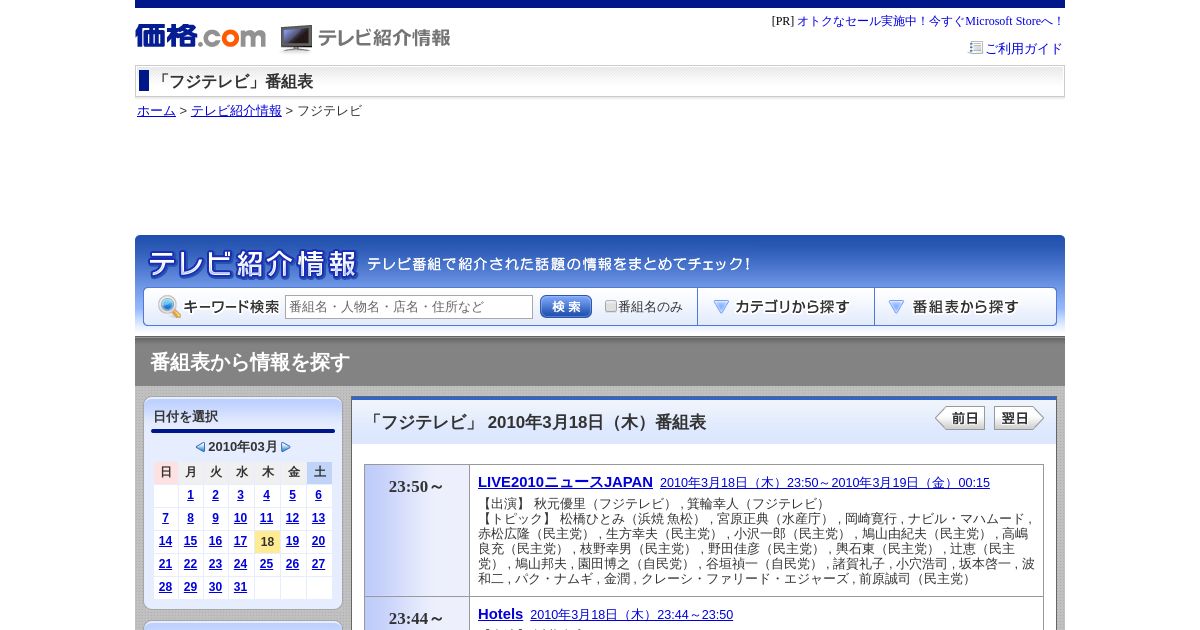Click テレビ紹介情報 breadcrumb link
Screen dimensions: 1200x630
click(x=236, y=111)
